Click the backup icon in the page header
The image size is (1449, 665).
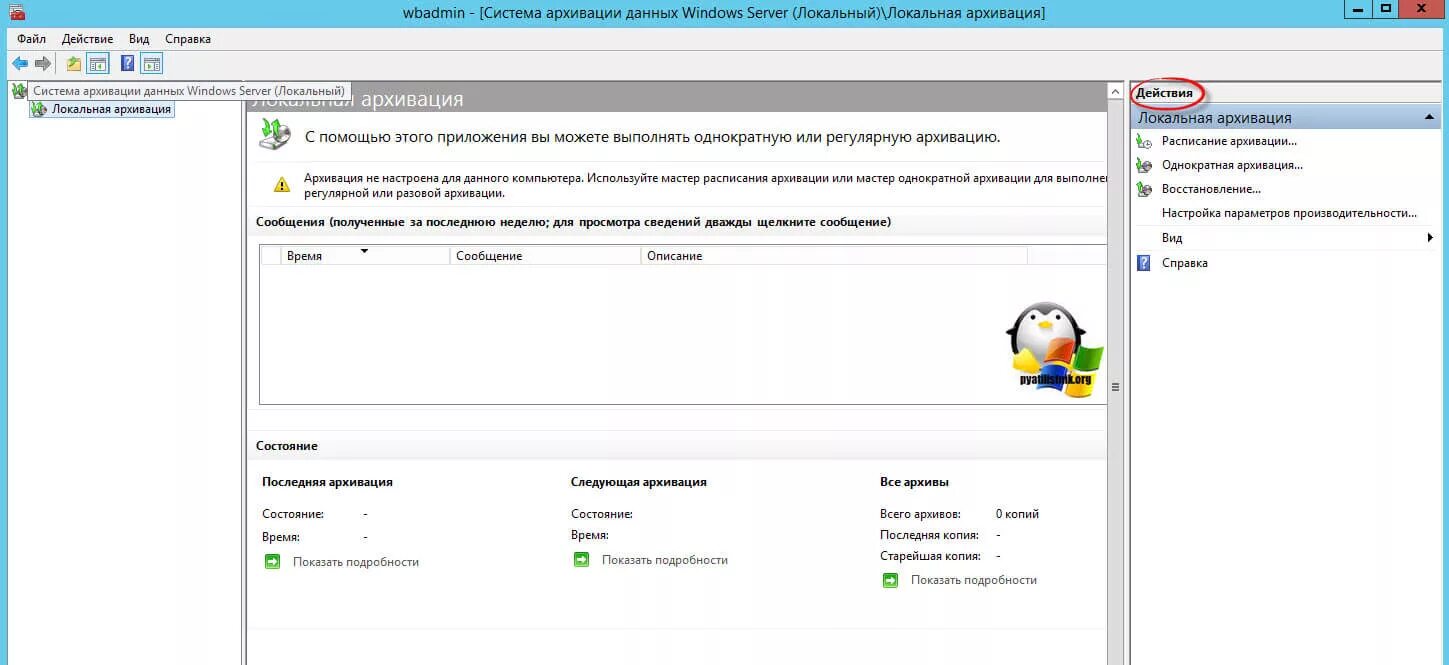(x=275, y=134)
